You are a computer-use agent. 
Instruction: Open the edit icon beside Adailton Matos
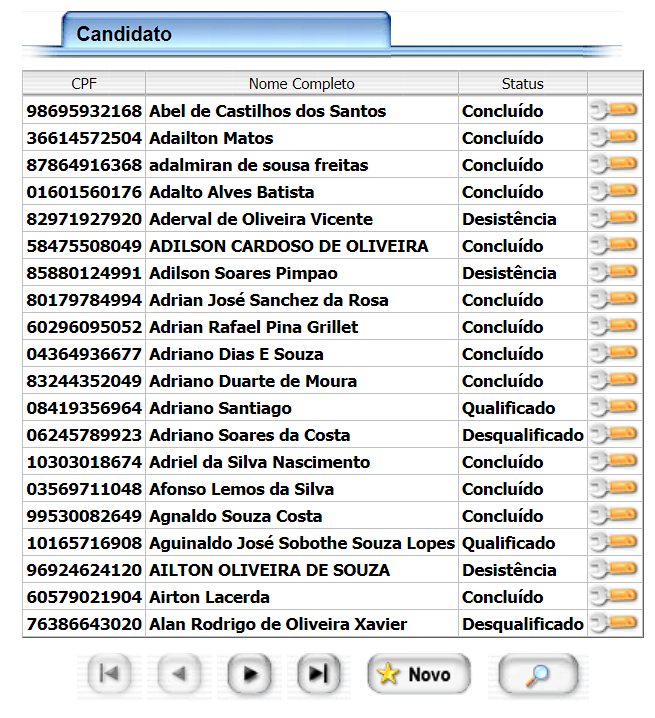(x=614, y=137)
